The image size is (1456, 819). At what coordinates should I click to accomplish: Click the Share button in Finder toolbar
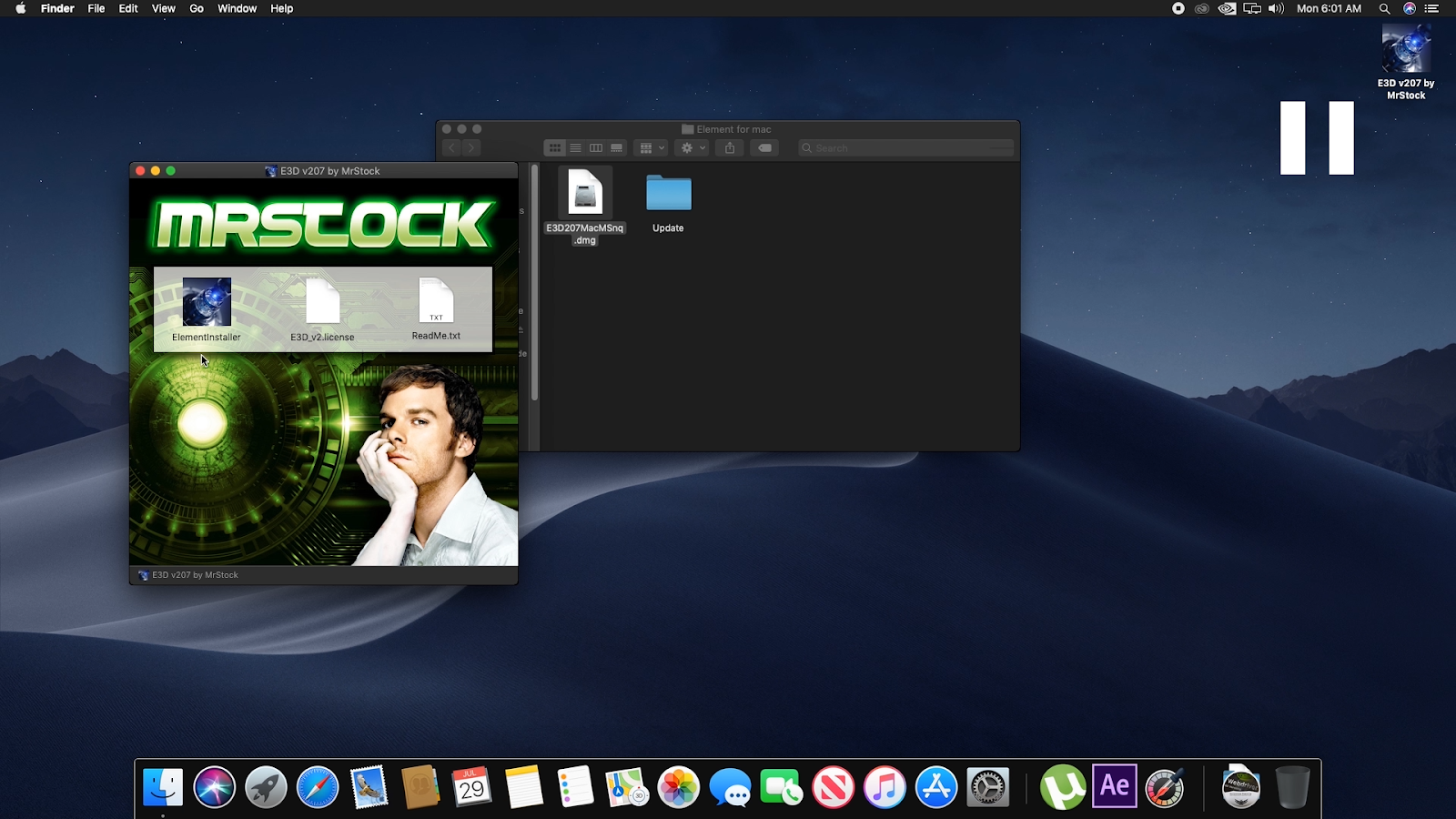click(730, 148)
